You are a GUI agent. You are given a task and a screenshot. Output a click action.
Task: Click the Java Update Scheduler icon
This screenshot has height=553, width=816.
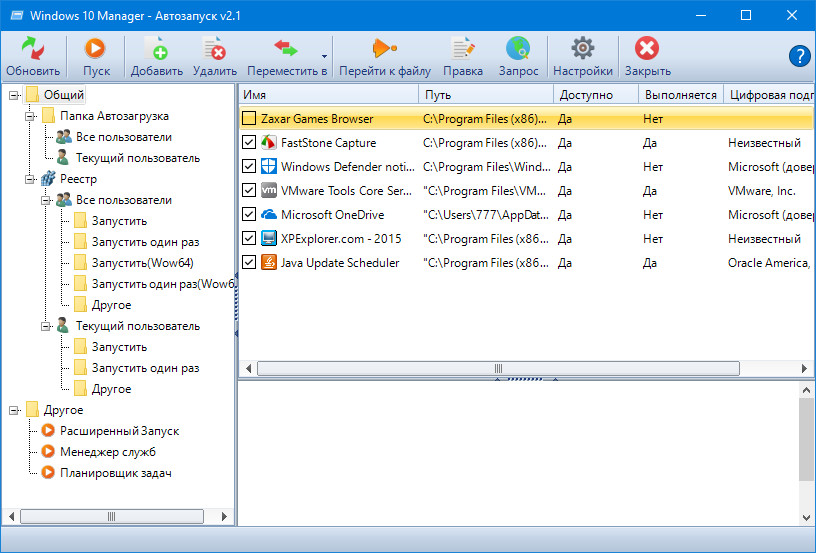(x=269, y=262)
